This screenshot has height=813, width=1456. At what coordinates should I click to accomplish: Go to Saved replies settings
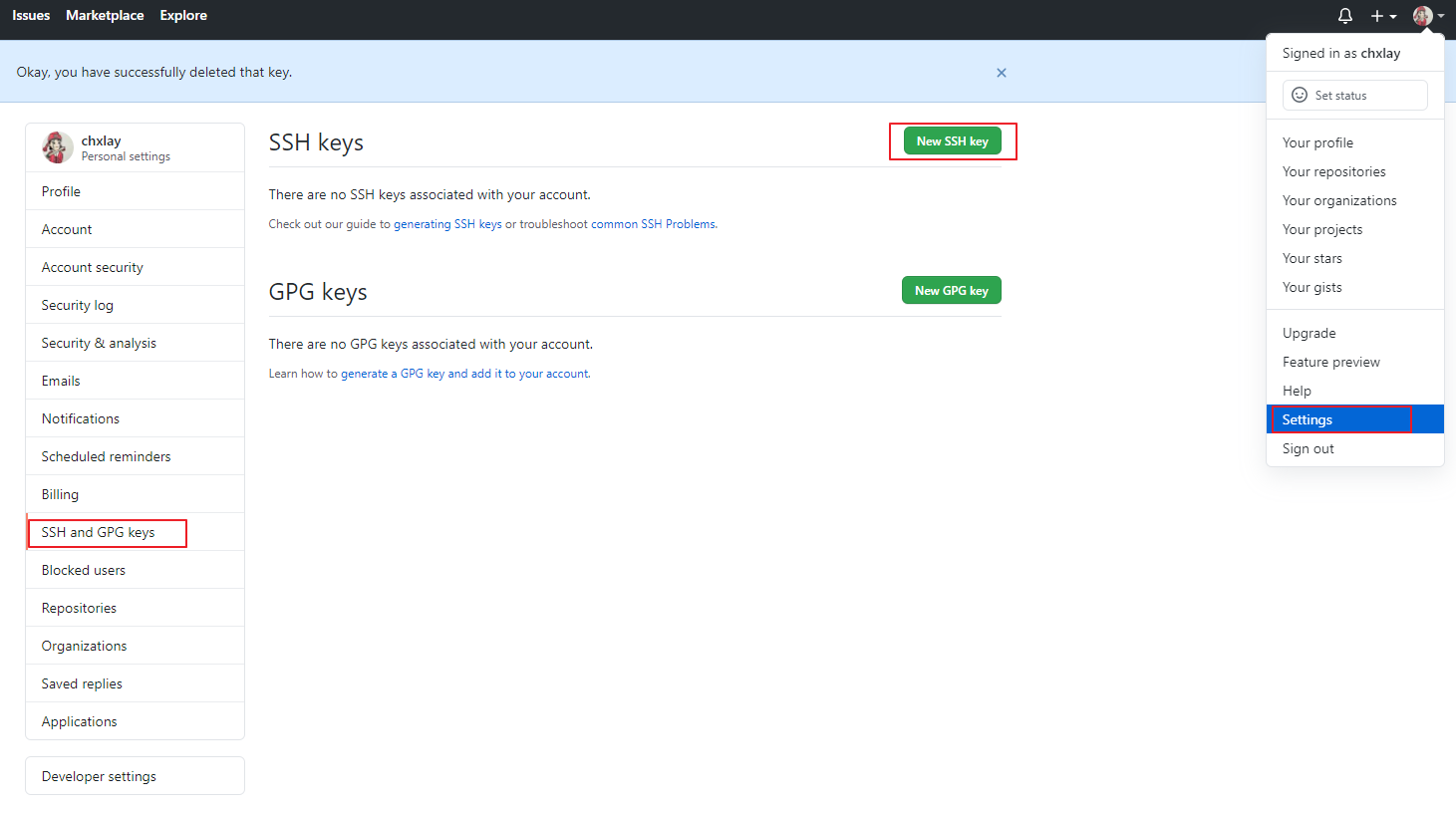click(135, 683)
